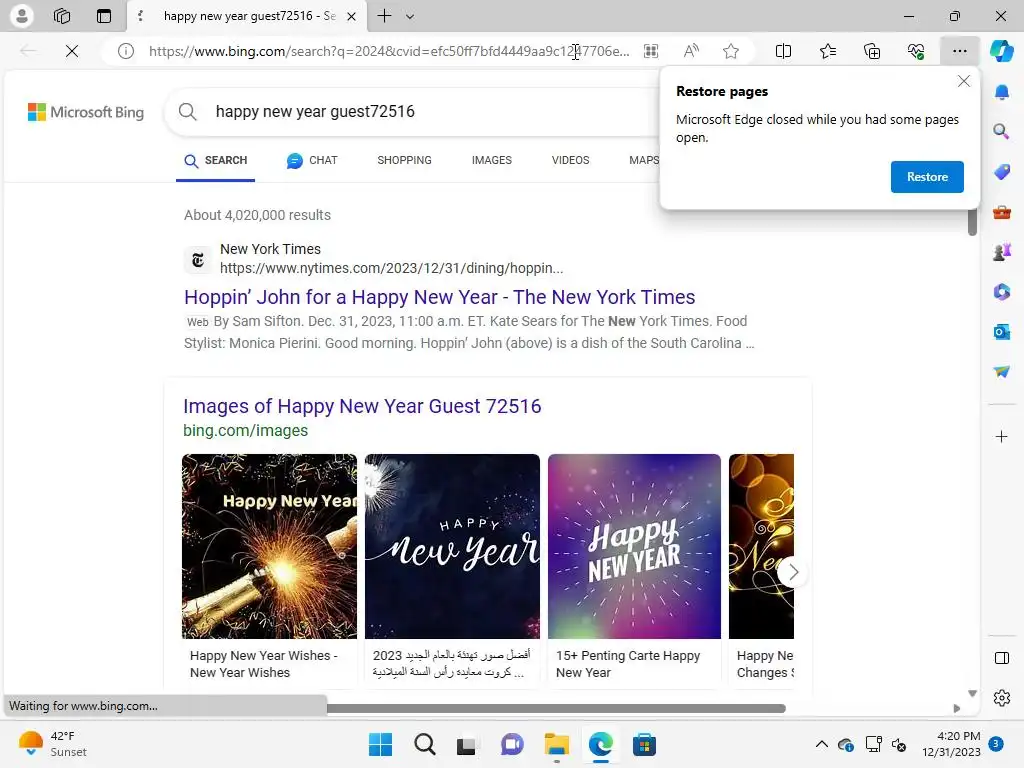Open the Workspaces icon in title bar

coord(62,16)
